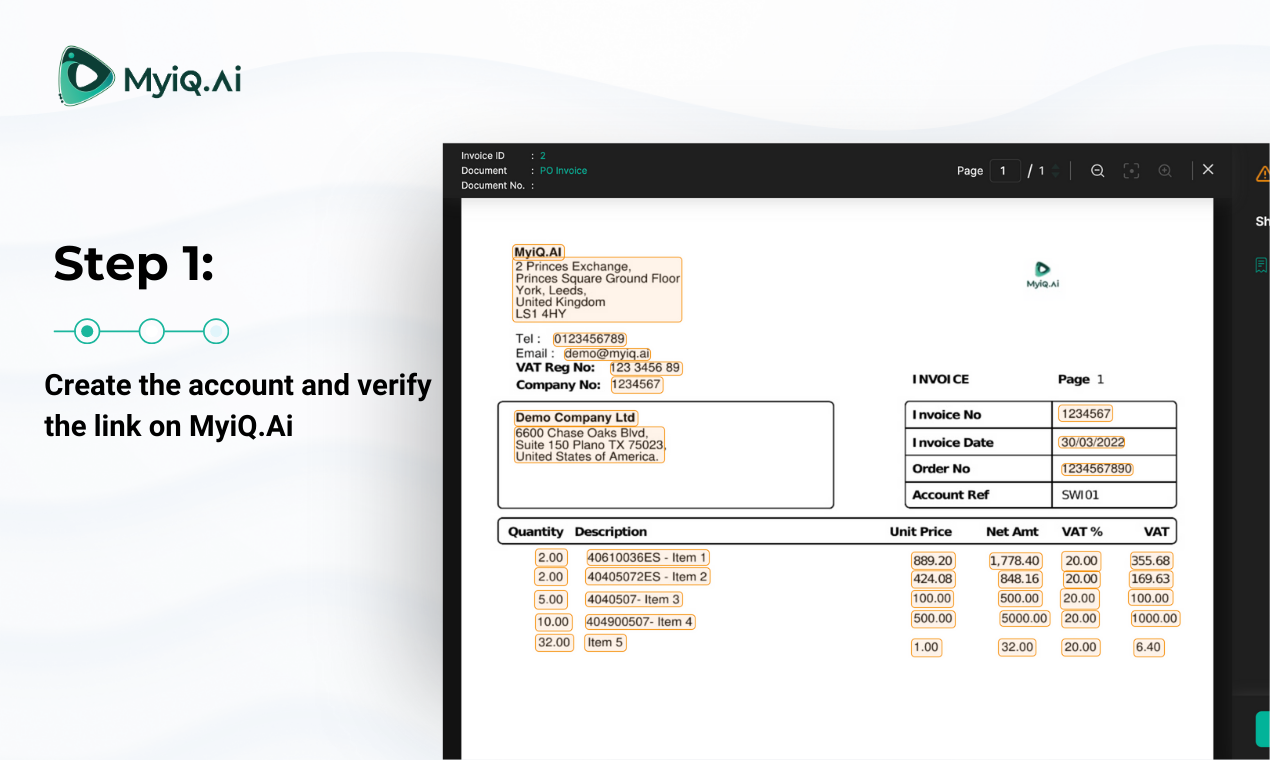Image resolution: width=1270 pixels, height=760 pixels.
Task: Select the Invoice Date 30/03/2022
Action: tap(1092, 442)
